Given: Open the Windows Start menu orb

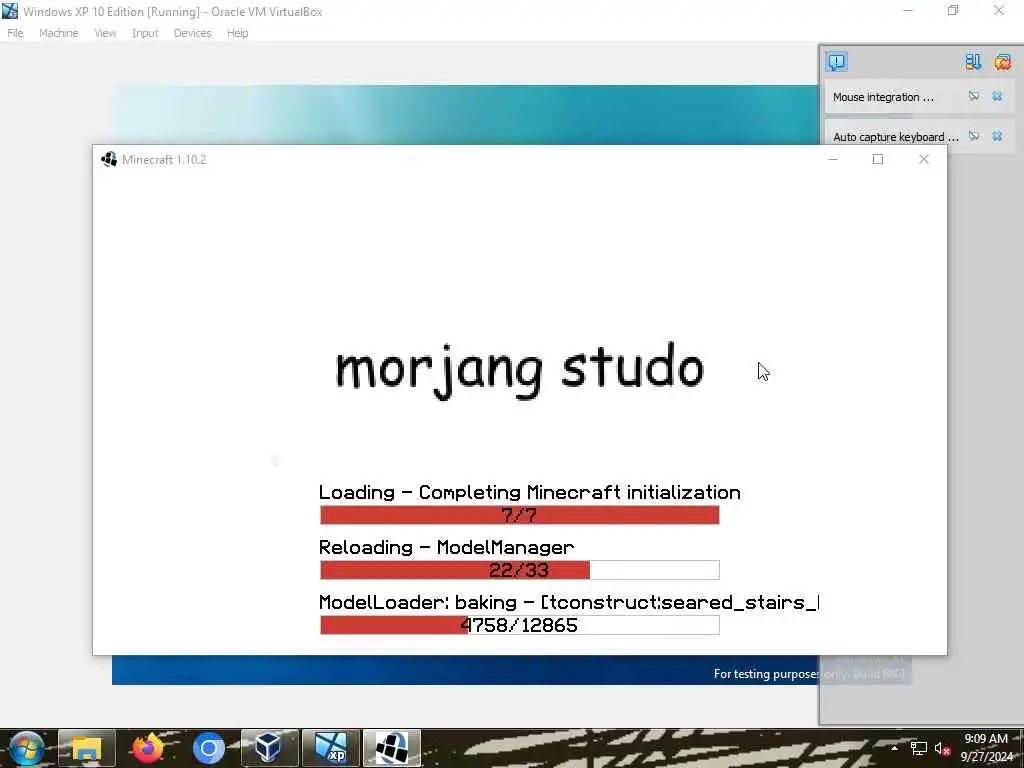Looking at the screenshot, I should [27, 748].
